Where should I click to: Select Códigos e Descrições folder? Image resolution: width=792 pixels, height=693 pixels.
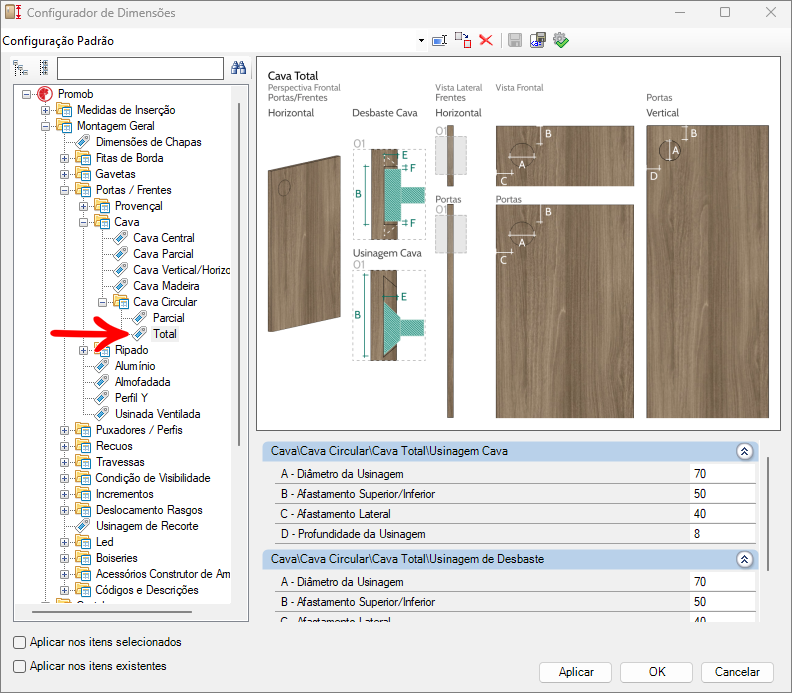click(x=147, y=590)
